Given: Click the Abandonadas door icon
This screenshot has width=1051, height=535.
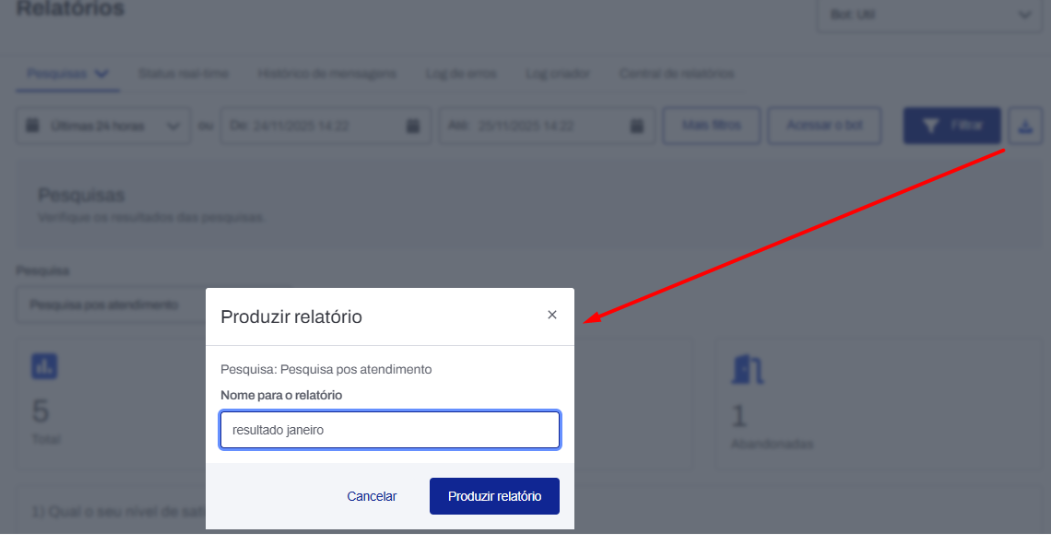Looking at the screenshot, I should [747, 369].
